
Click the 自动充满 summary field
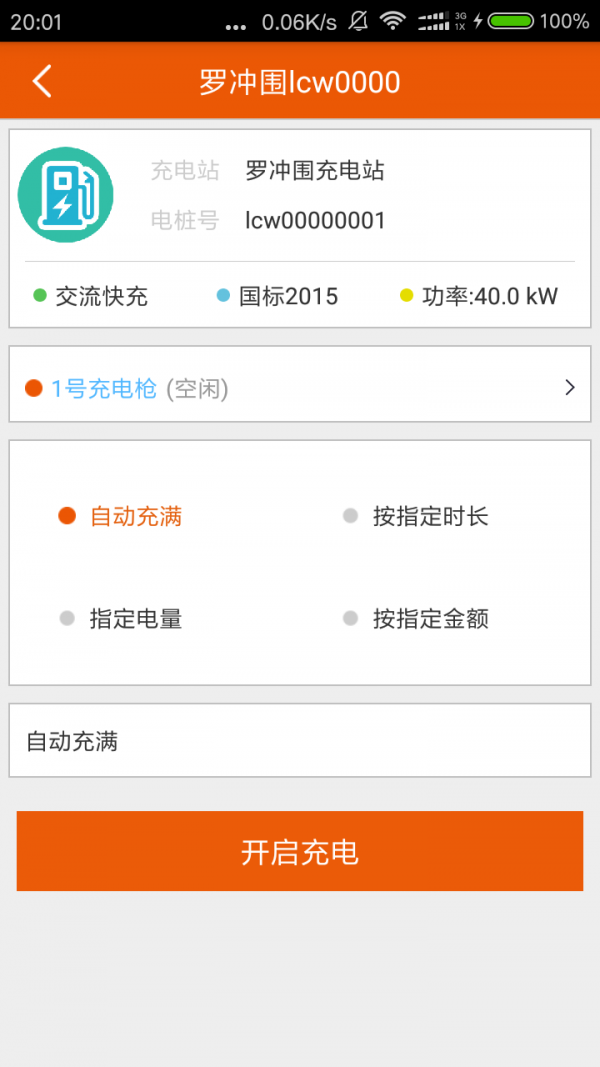300,741
